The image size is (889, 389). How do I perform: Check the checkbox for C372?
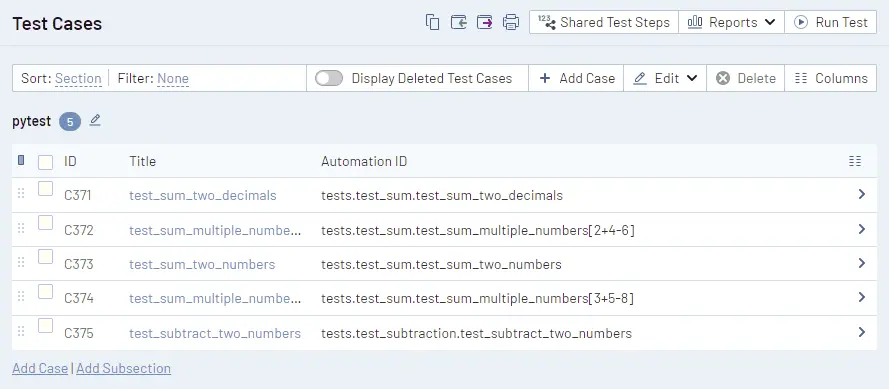click(x=45, y=222)
